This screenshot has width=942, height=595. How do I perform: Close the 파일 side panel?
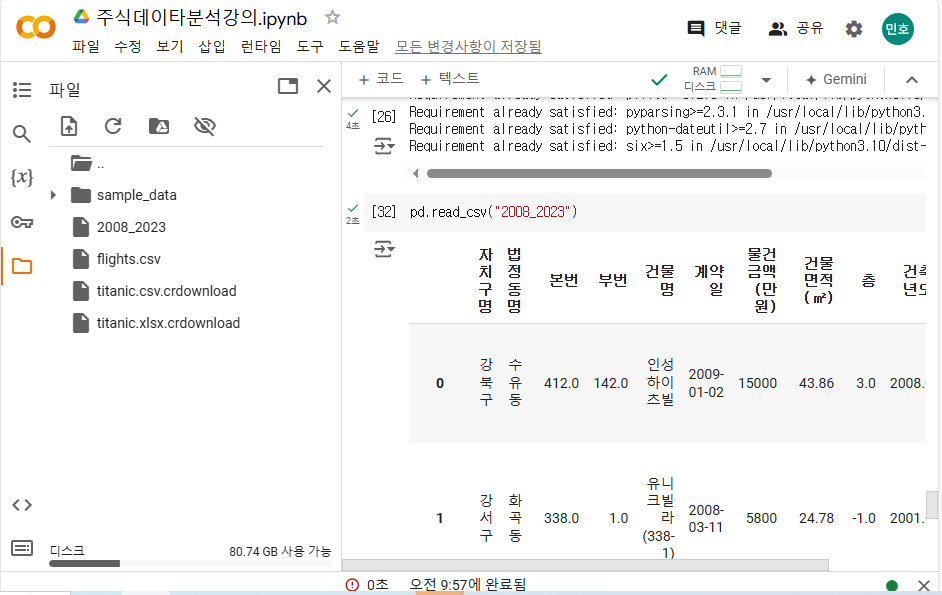[324, 87]
